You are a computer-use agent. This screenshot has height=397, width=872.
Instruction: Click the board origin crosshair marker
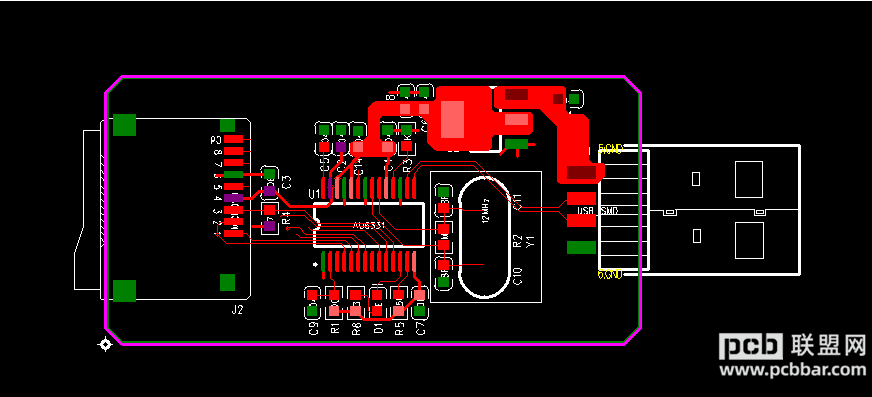point(105,345)
